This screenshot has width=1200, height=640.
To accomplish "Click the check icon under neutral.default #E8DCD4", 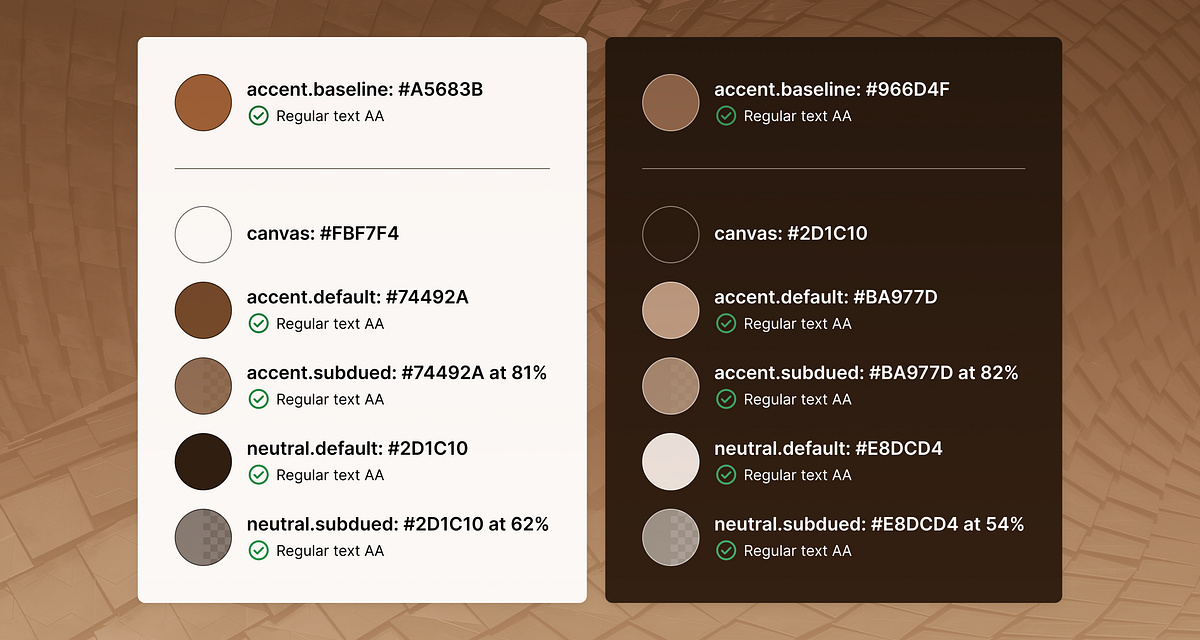I will pyautogui.click(x=726, y=475).
